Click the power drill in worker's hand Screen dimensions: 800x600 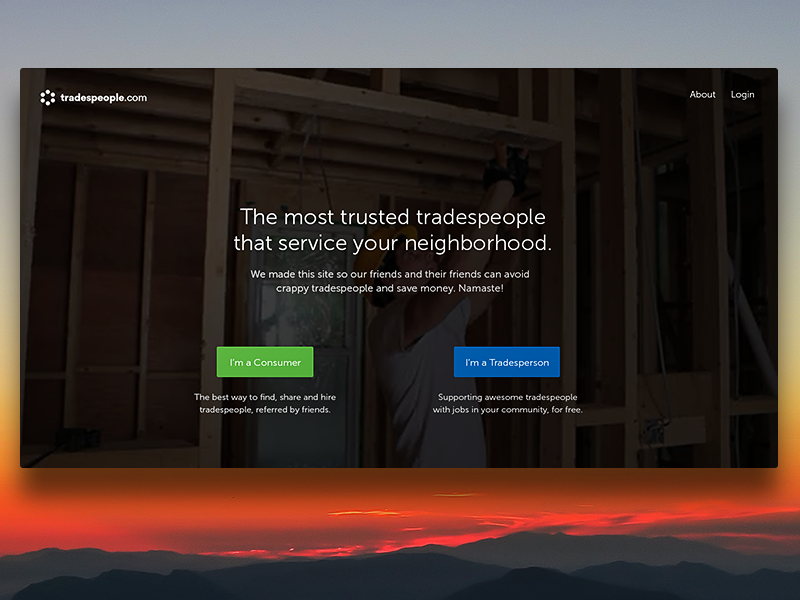tap(505, 165)
